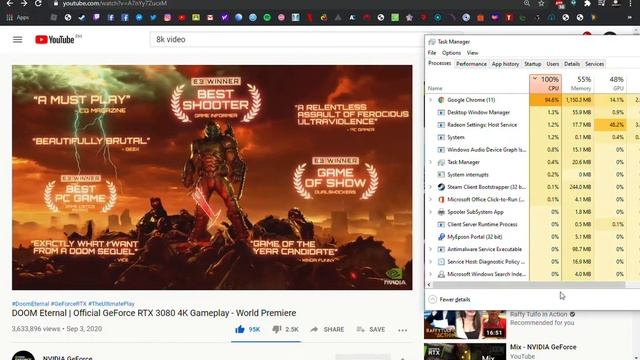This screenshot has width=640, height=360.
Task: Switch to the Services tab
Action: pyautogui.click(x=594, y=64)
